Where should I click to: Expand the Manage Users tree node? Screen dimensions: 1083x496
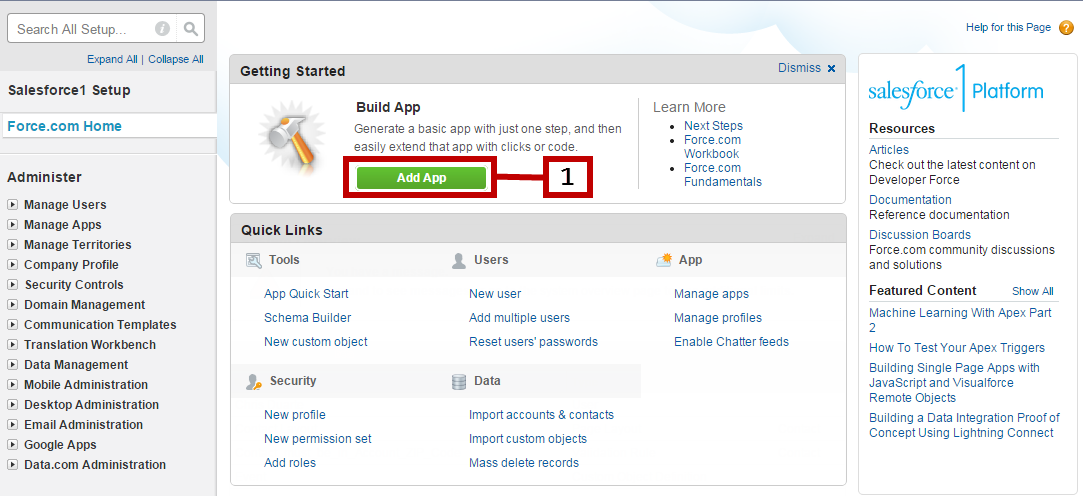pyautogui.click(x=12, y=204)
